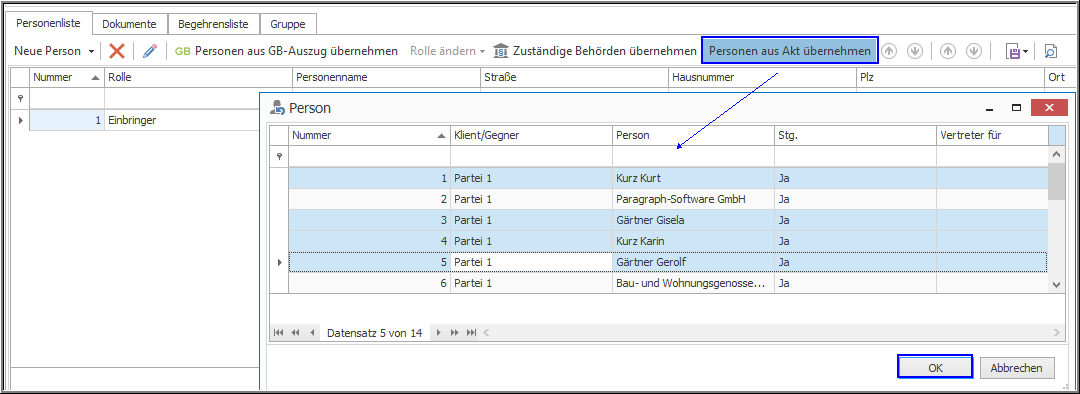The height and width of the screenshot is (394, 1080).
Task: Go to next record in navigator
Action: (x=439, y=333)
